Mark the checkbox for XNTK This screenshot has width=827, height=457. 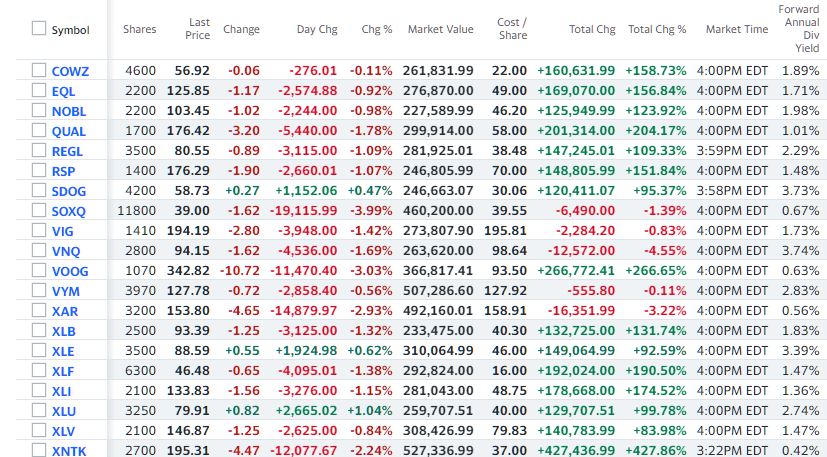[x=38, y=451]
